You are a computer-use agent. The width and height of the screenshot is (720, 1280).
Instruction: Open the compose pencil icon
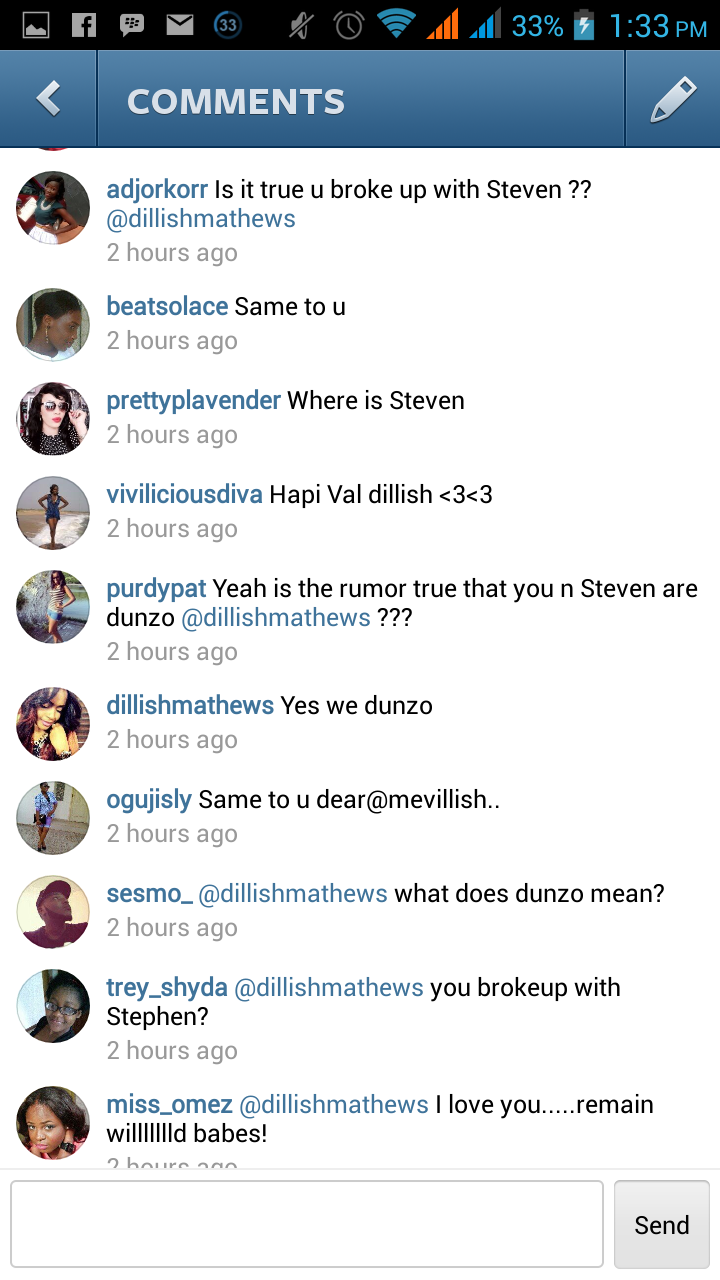(673, 99)
